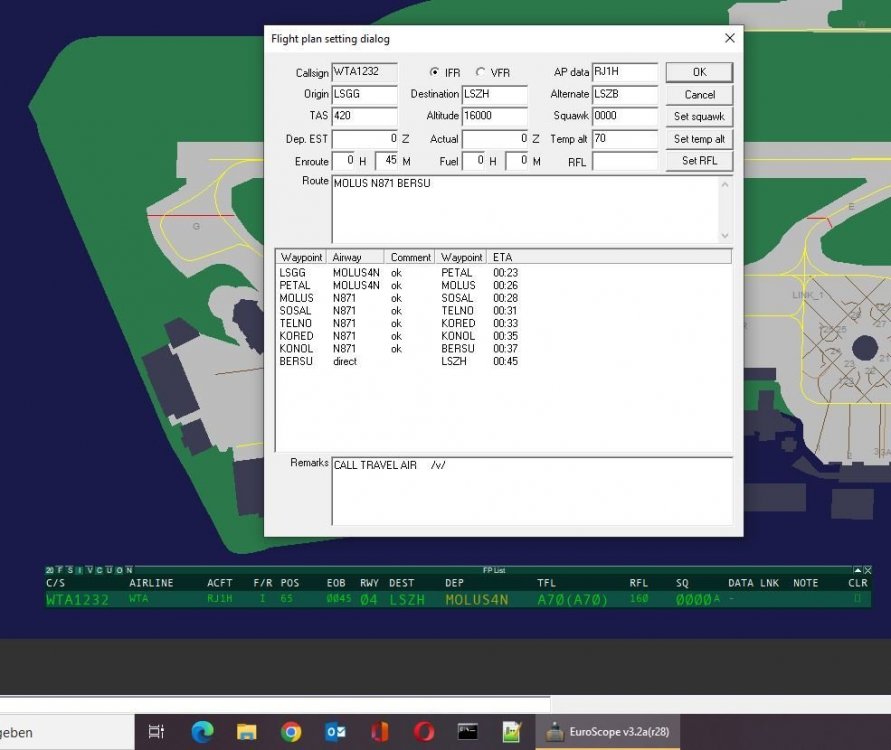Open Outlook from the taskbar

click(335, 732)
